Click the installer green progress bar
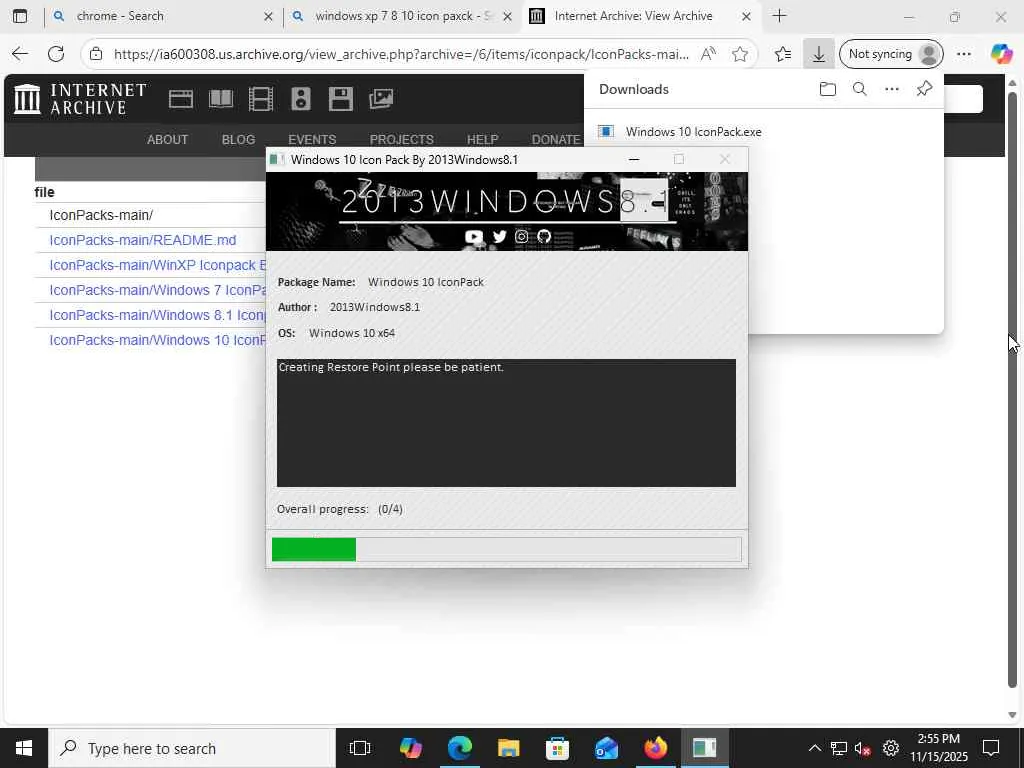Viewport: 1024px width, 768px height. coord(313,549)
